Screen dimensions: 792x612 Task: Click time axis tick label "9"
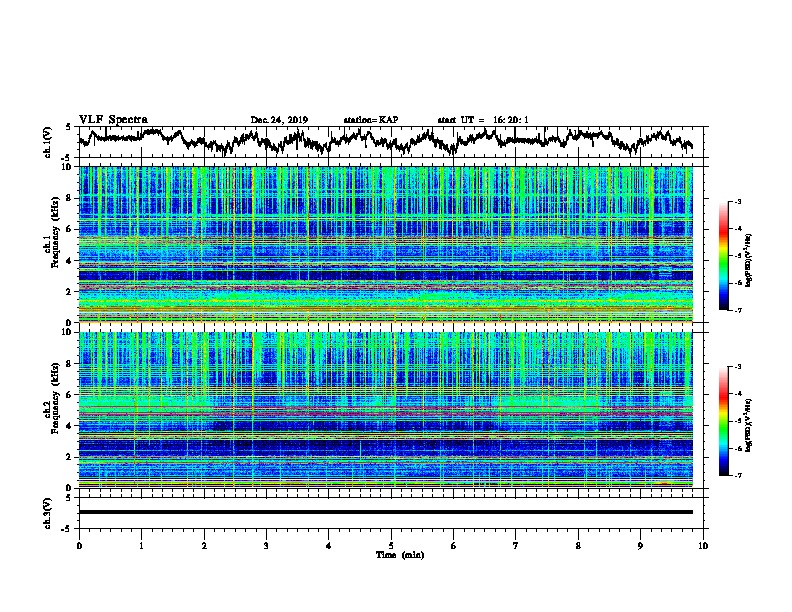tap(640, 546)
